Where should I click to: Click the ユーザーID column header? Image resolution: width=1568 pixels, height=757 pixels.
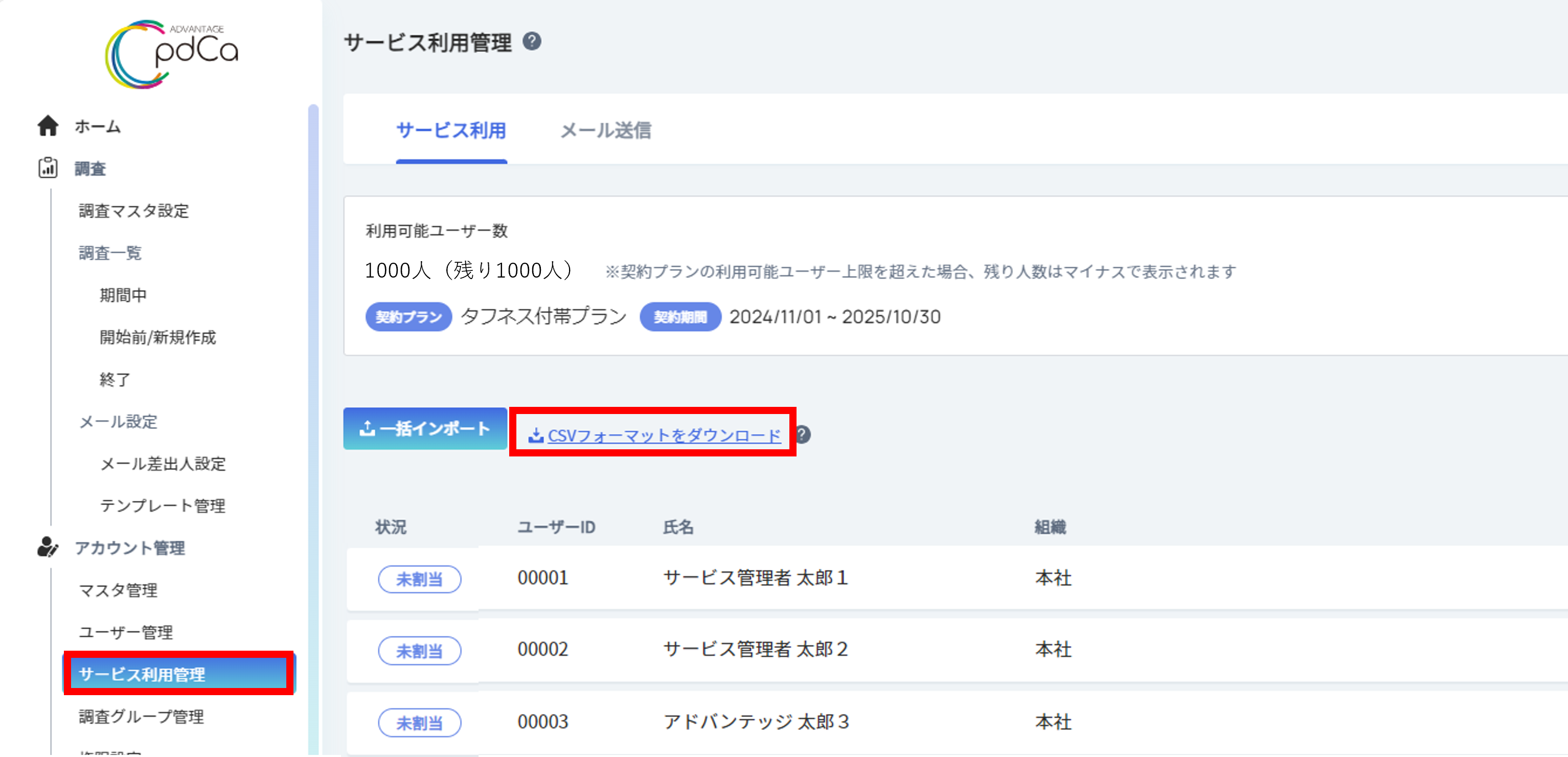point(556,526)
